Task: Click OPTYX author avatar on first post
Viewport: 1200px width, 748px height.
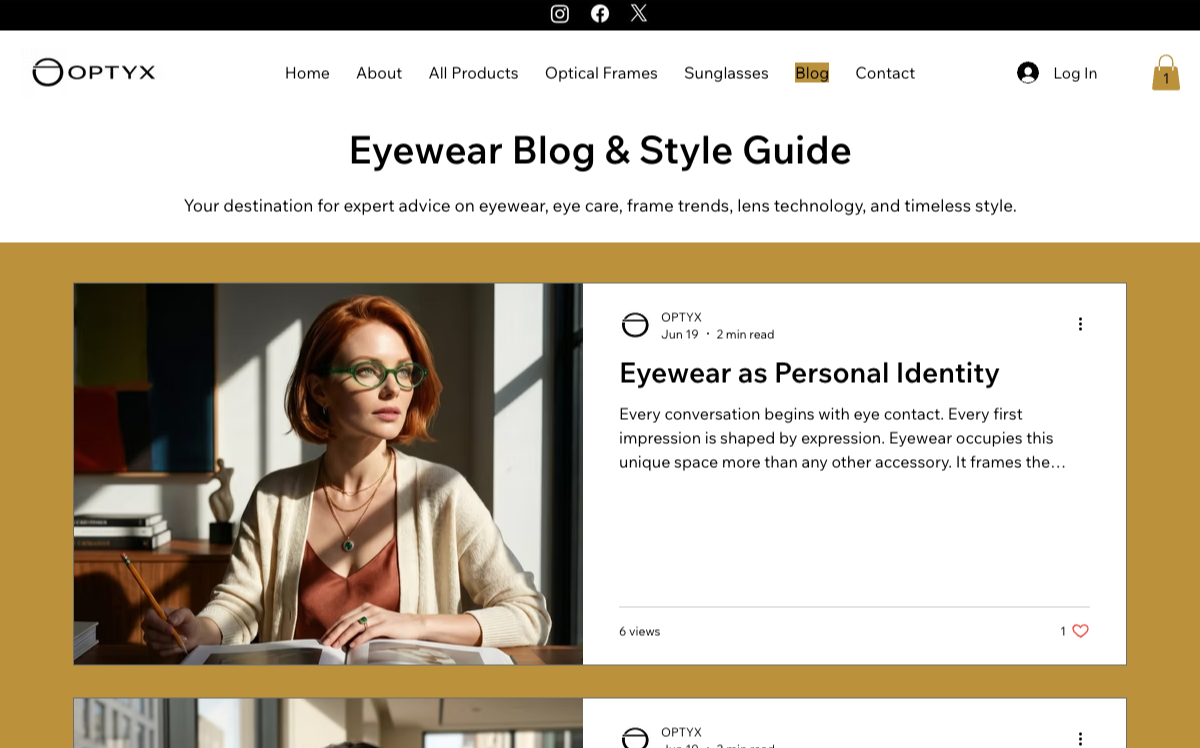Action: click(x=635, y=325)
